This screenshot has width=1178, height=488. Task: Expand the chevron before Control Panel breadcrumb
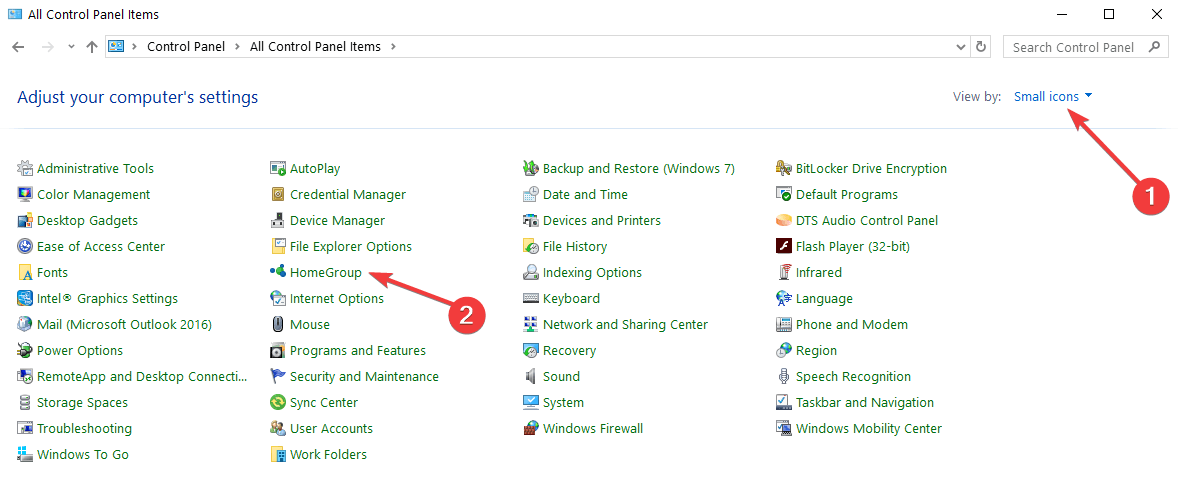click(134, 47)
